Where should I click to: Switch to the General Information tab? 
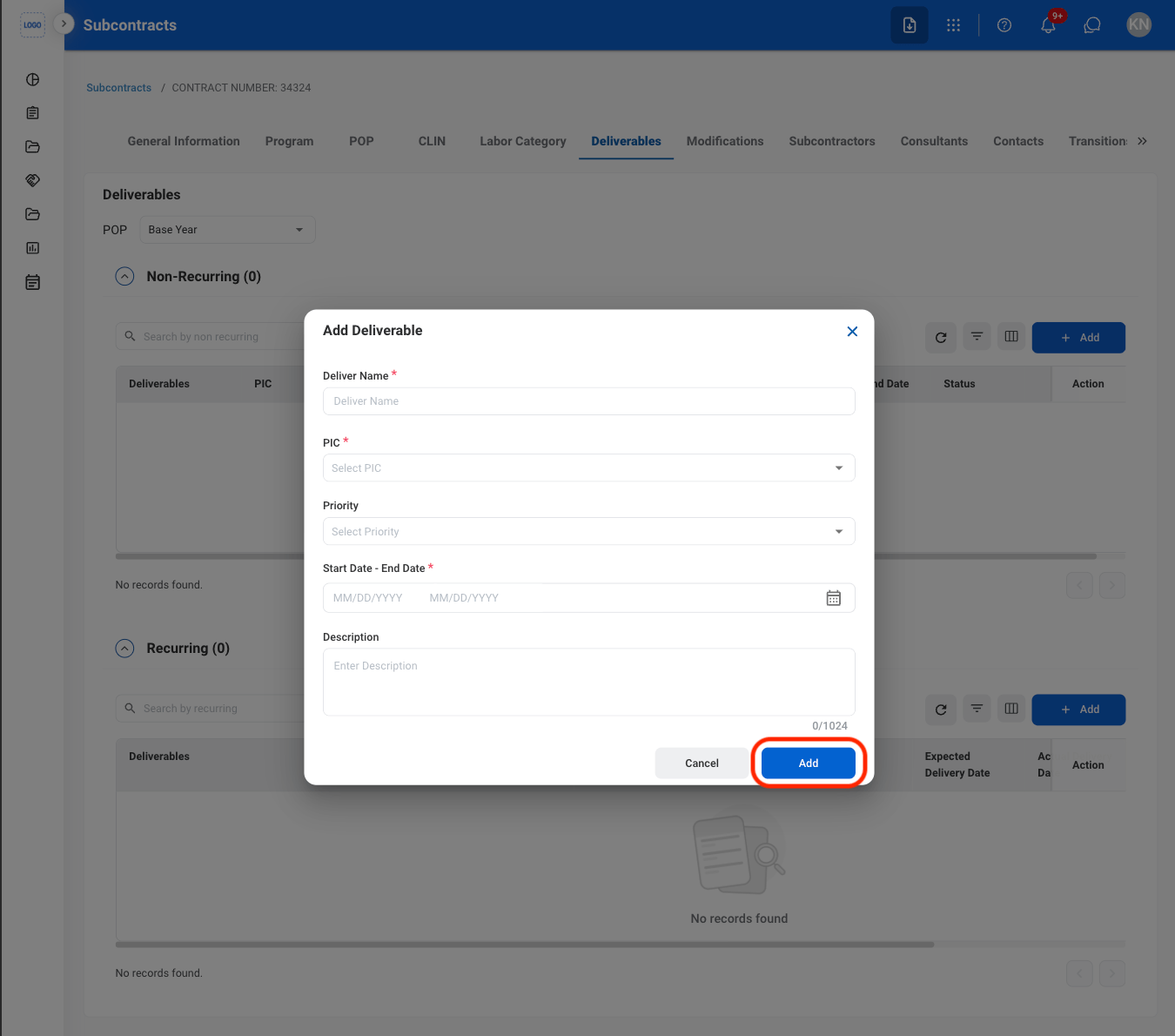coord(184,141)
